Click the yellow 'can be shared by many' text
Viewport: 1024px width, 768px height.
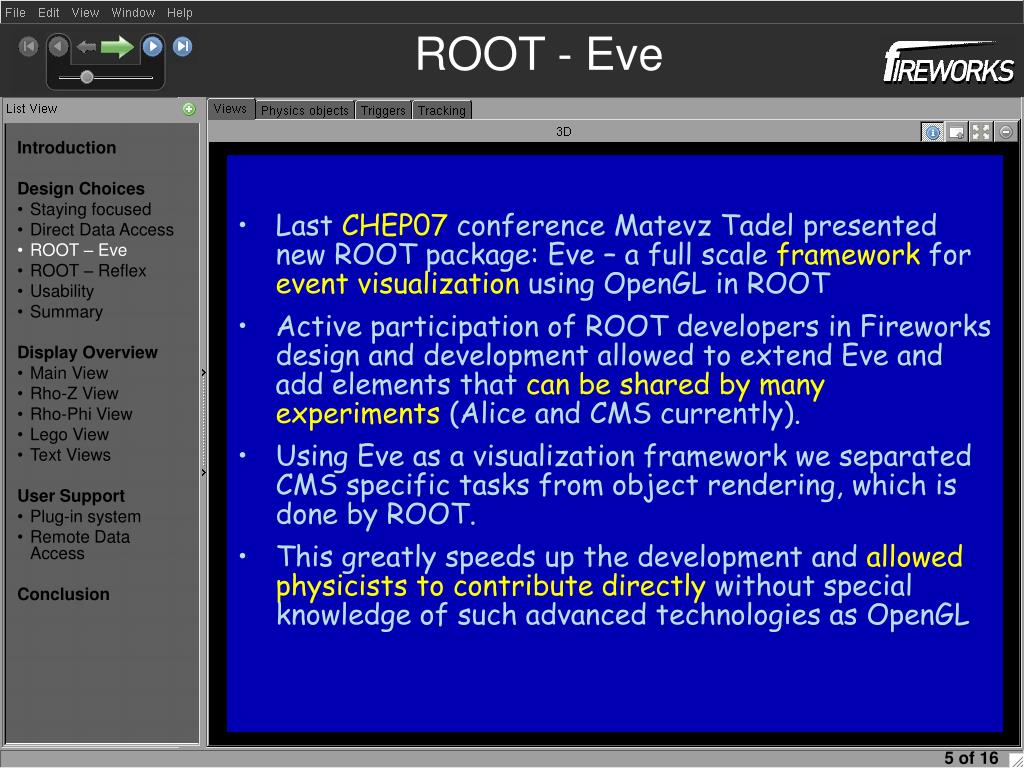click(675, 385)
